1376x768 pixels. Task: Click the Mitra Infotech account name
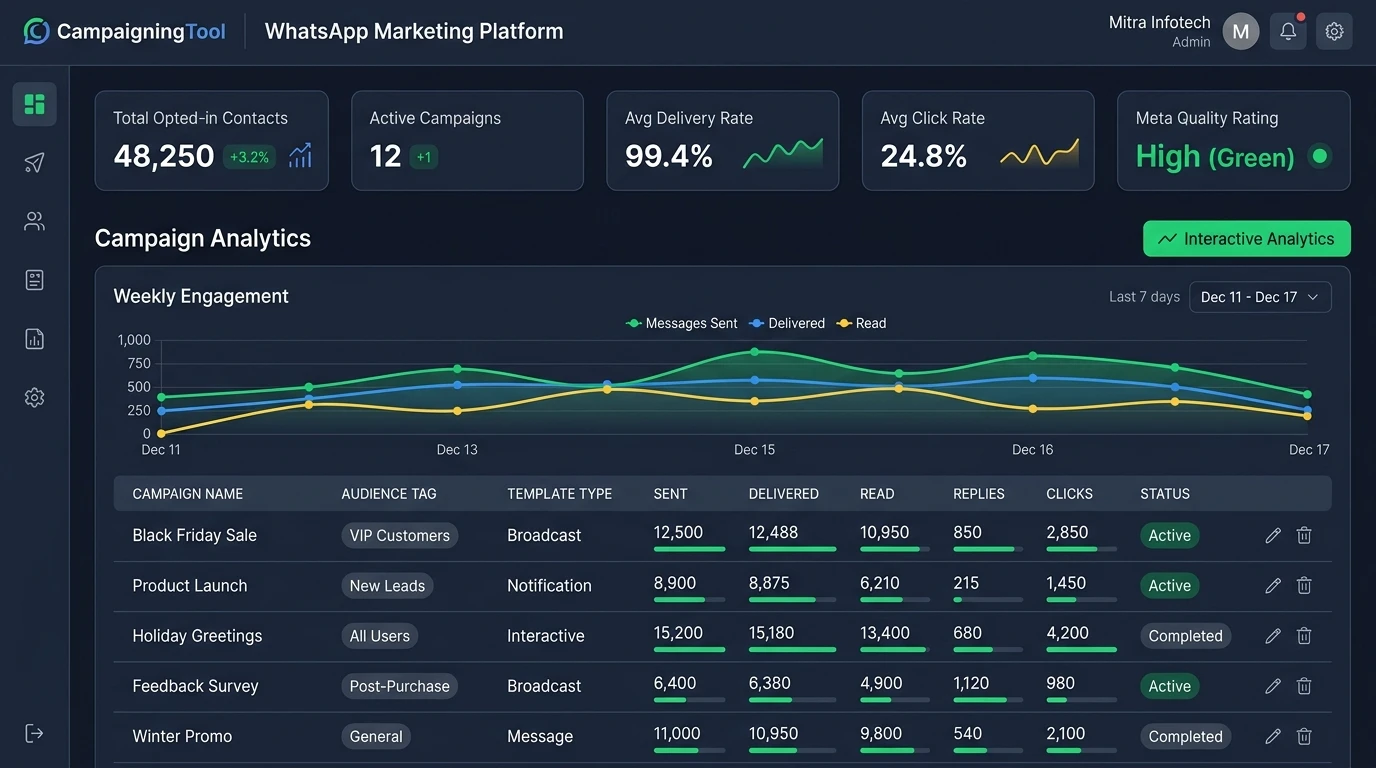(1160, 22)
